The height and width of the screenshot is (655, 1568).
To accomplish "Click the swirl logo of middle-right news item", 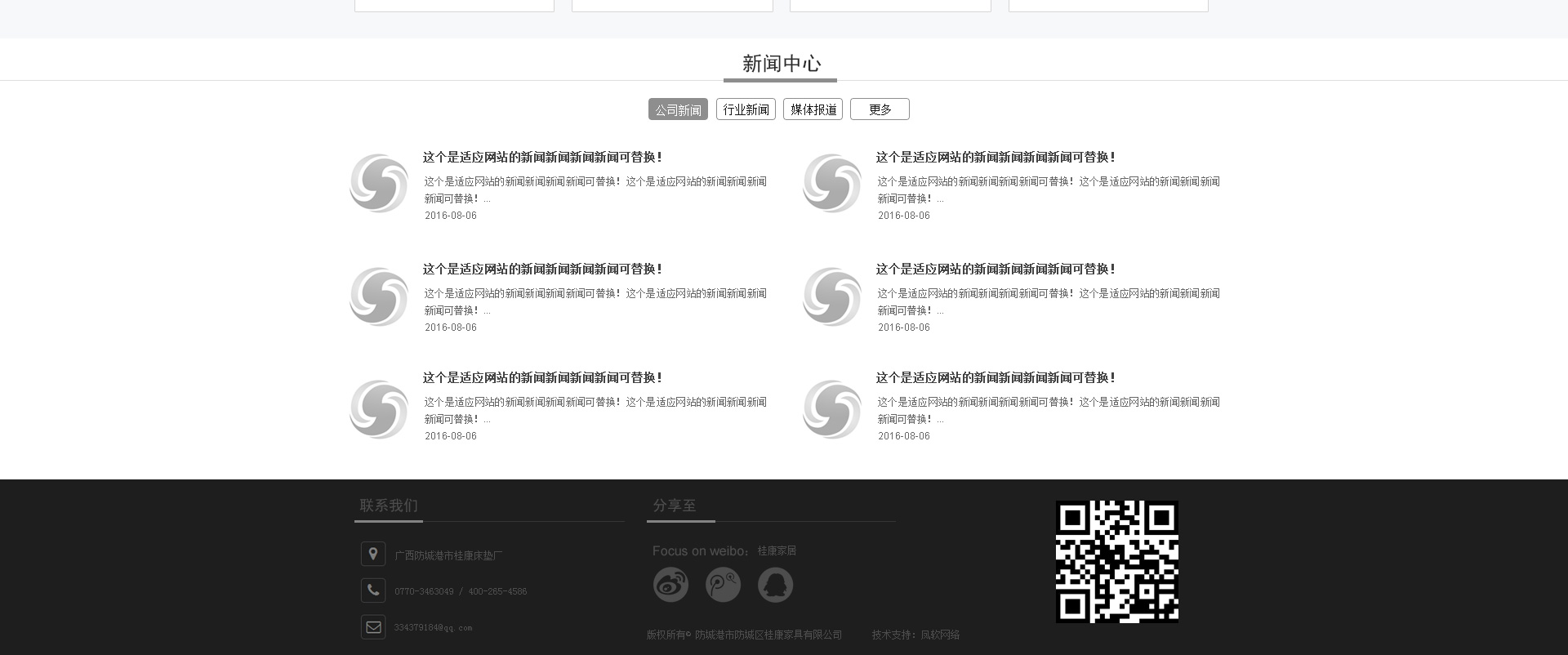I will 832,296.
